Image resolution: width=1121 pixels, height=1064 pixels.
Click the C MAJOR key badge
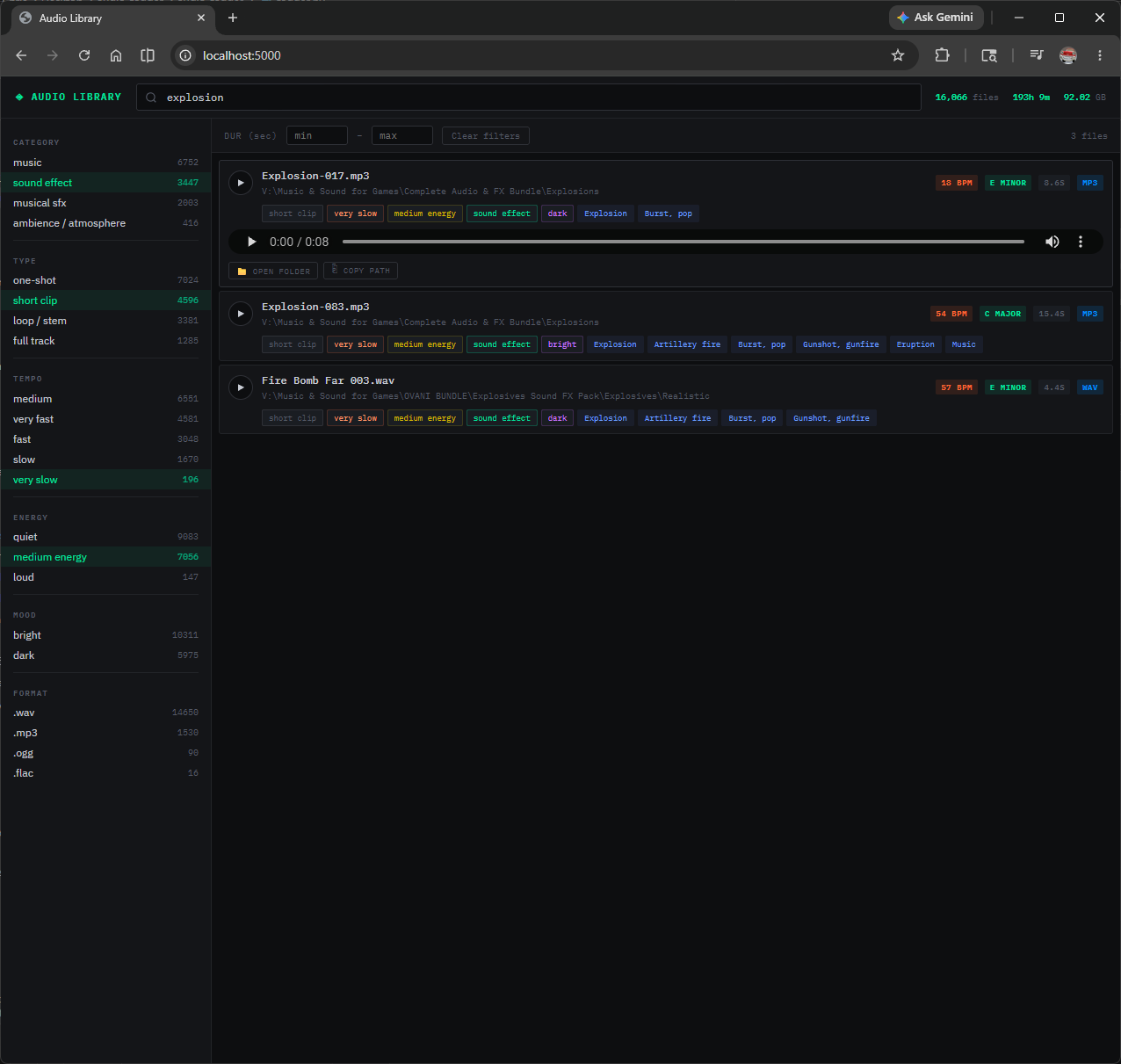pyautogui.click(x=1002, y=314)
